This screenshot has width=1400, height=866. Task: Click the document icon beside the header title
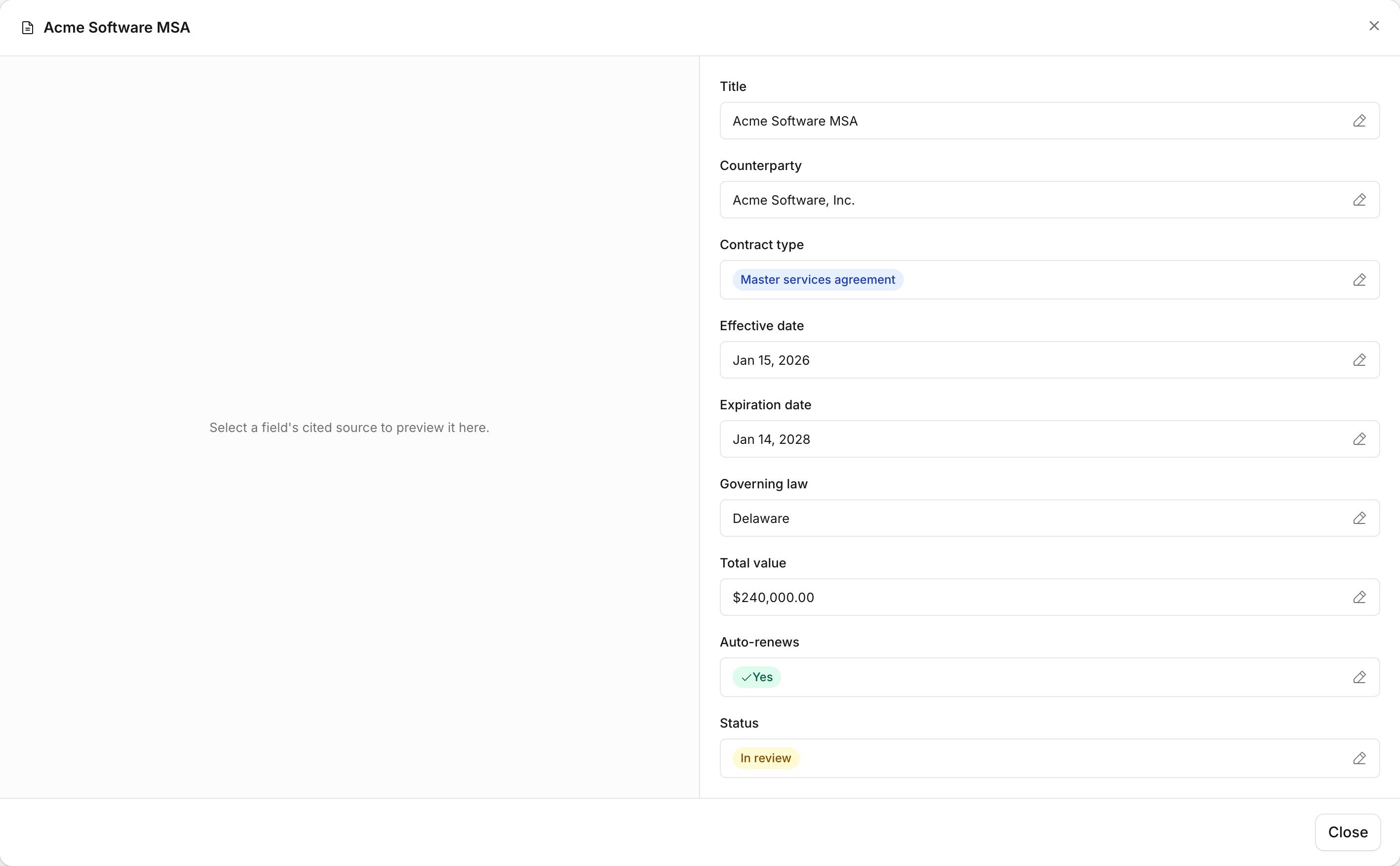pos(28,28)
